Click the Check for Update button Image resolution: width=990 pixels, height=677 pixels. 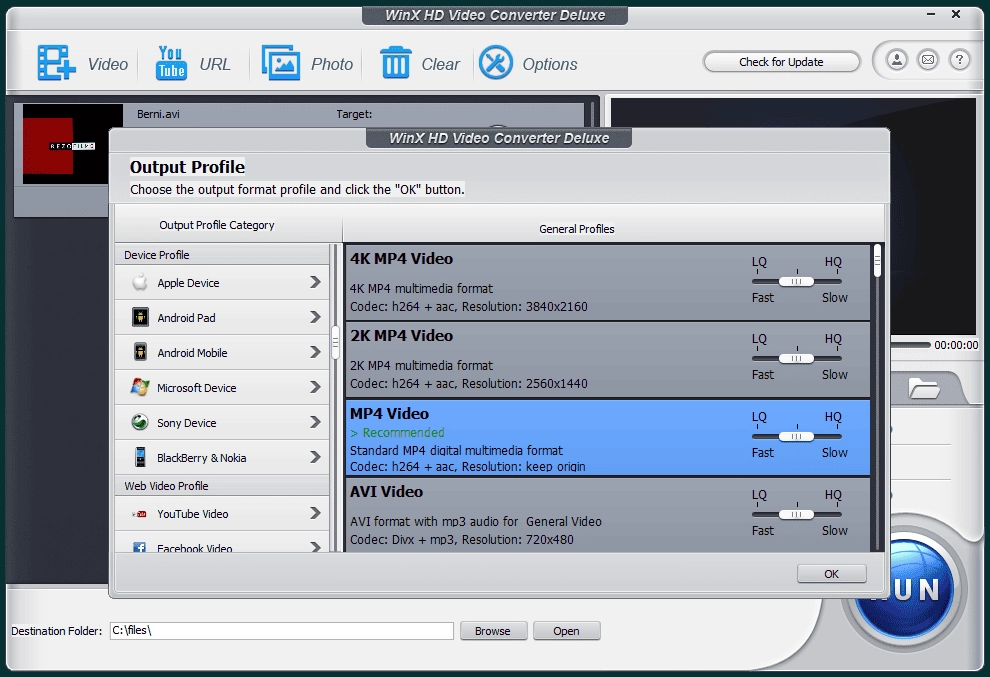click(781, 62)
